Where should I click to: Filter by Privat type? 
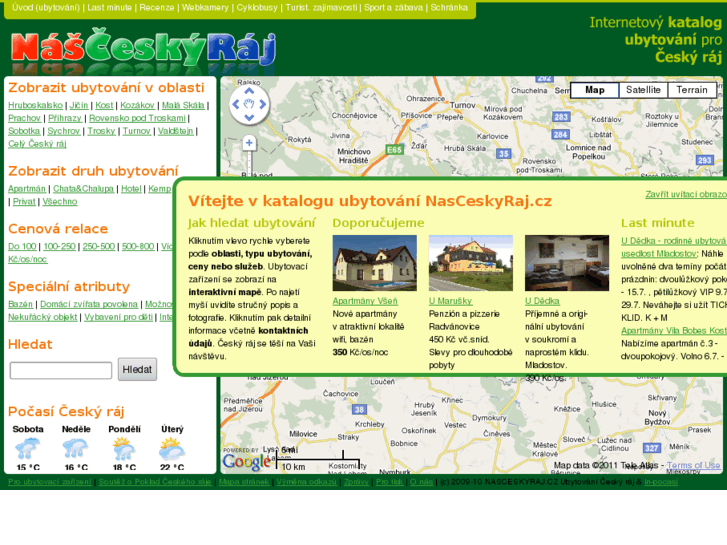pos(24,202)
